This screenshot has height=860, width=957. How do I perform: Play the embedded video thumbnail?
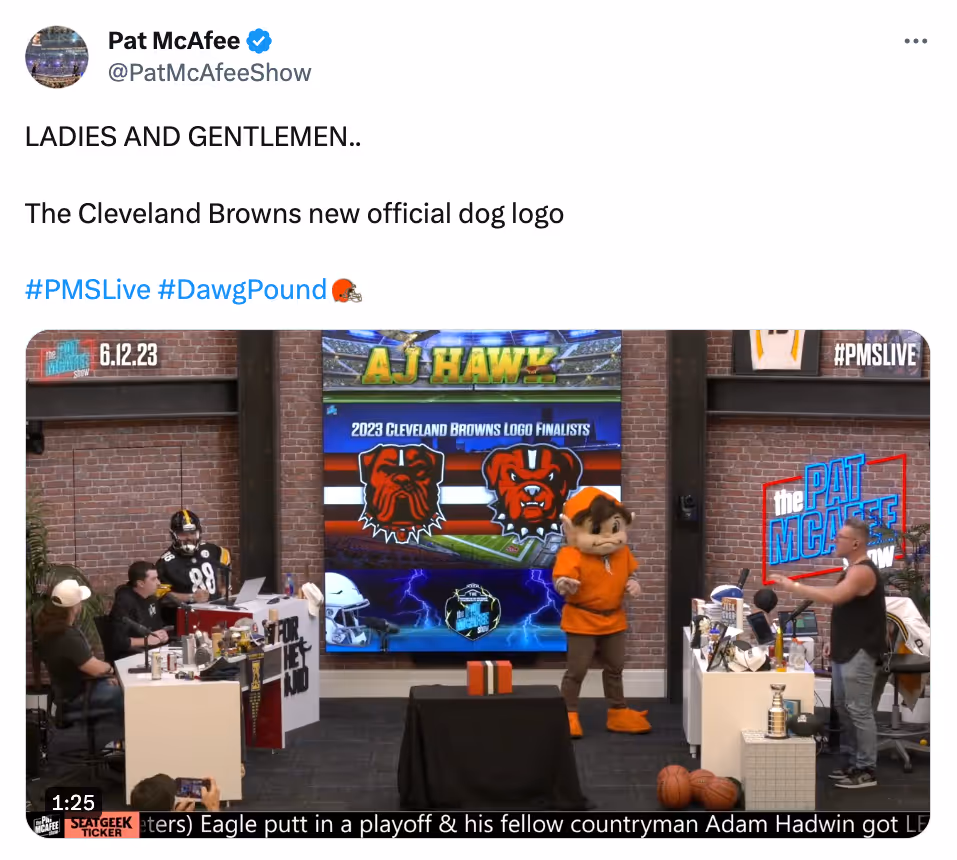pyautogui.click(x=478, y=584)
